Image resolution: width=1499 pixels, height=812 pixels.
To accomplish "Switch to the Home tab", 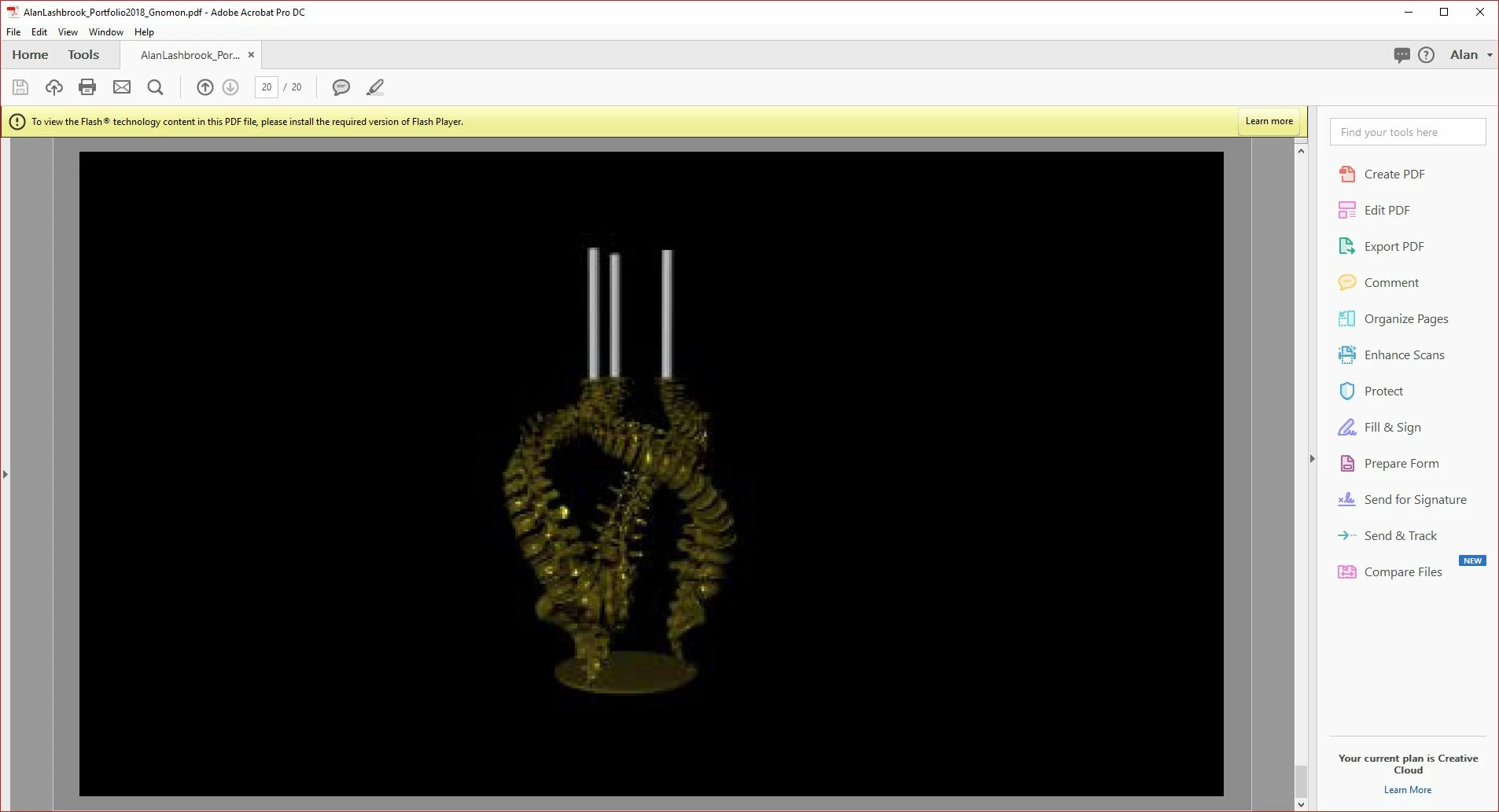I will 30,55.
